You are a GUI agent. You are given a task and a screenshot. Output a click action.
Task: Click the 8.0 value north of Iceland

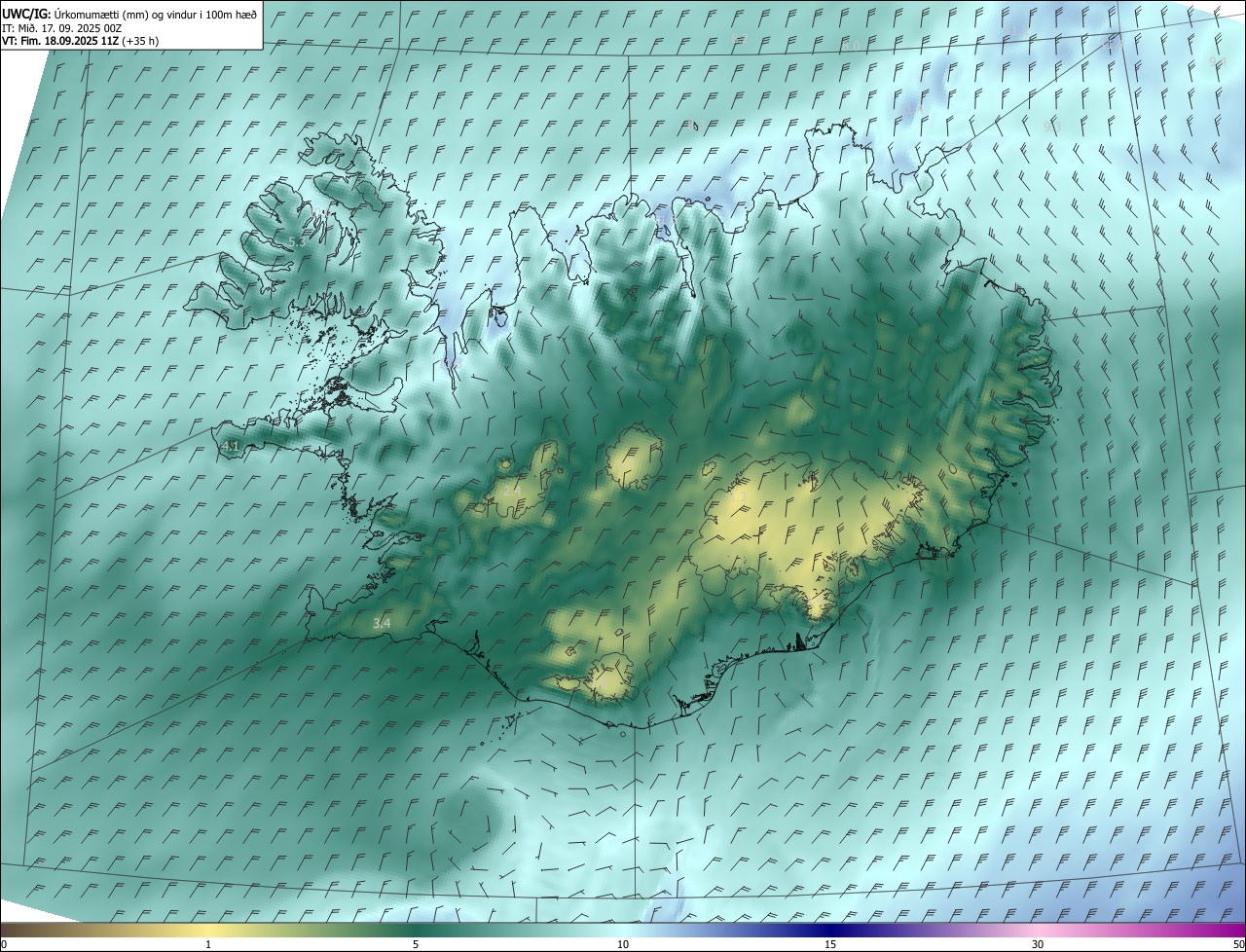(x=851, y=46)
